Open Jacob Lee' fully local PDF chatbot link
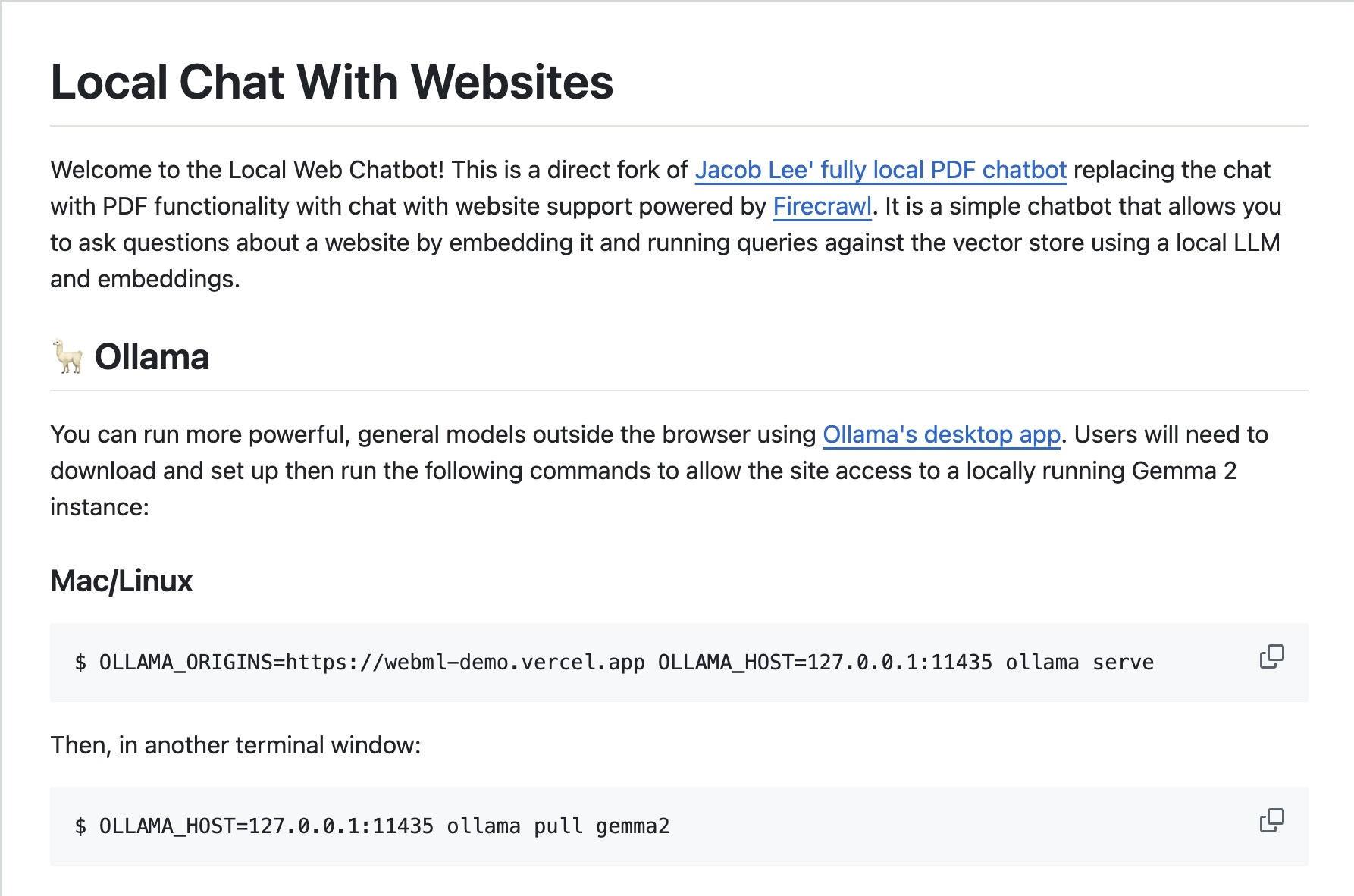The height and width of the screenshot is (896, 1354). [880, 170]
